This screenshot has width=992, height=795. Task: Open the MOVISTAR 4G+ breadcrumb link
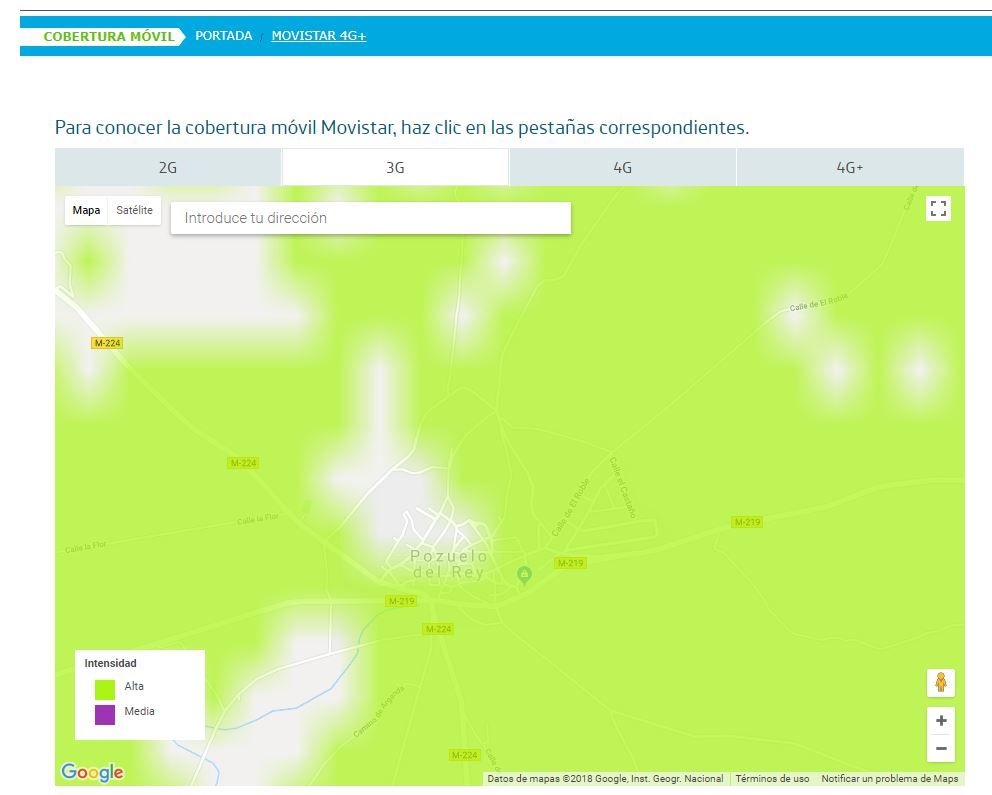[319, 36]
